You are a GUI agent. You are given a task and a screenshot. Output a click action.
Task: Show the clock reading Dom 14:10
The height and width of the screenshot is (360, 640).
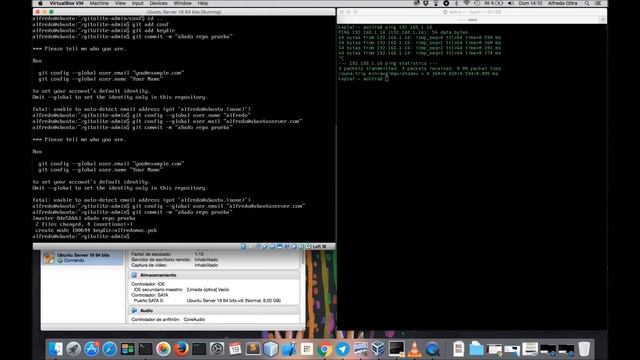(x=531, y=3)
